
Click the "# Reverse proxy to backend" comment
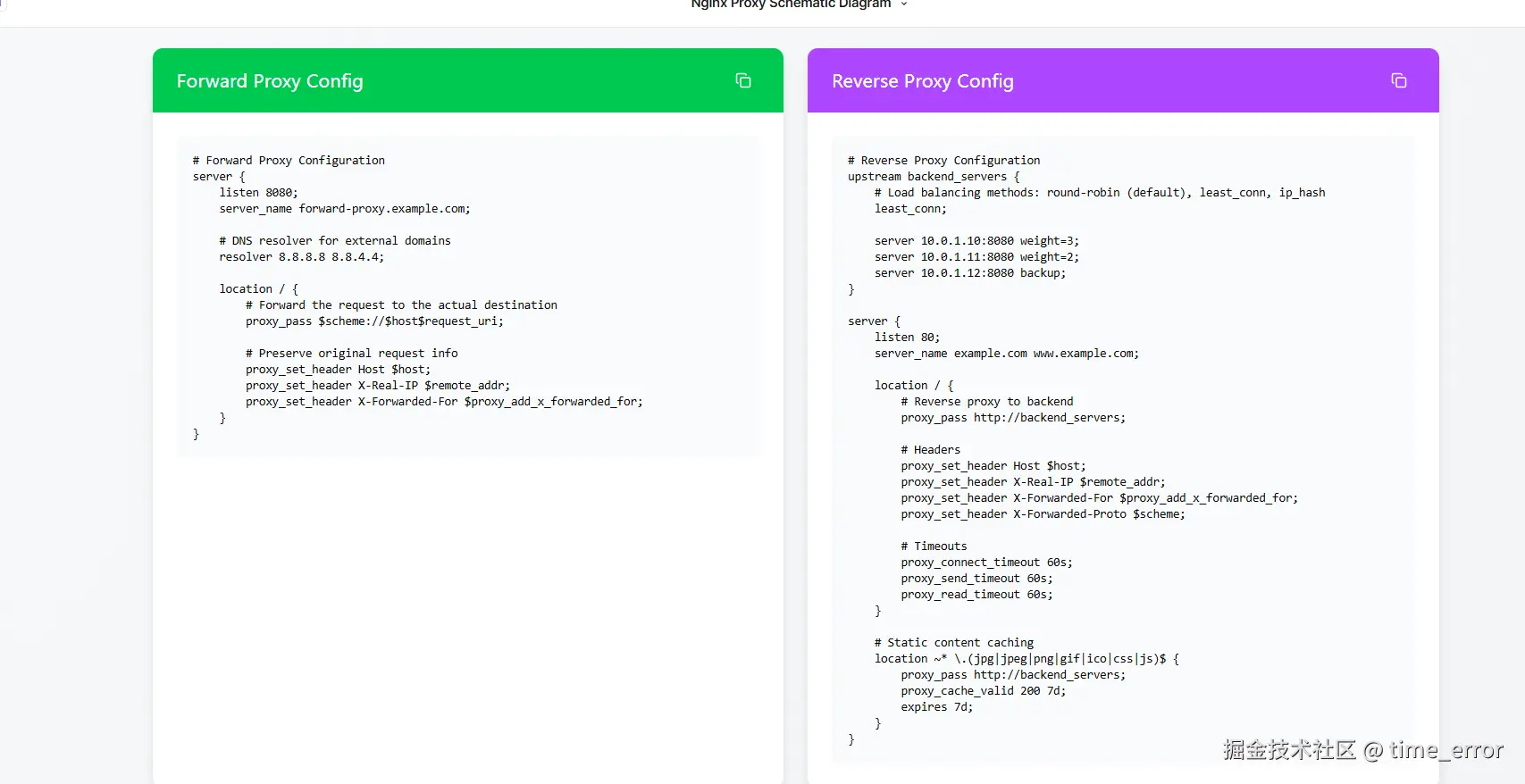pyautogui.click(x=987, y=402)
